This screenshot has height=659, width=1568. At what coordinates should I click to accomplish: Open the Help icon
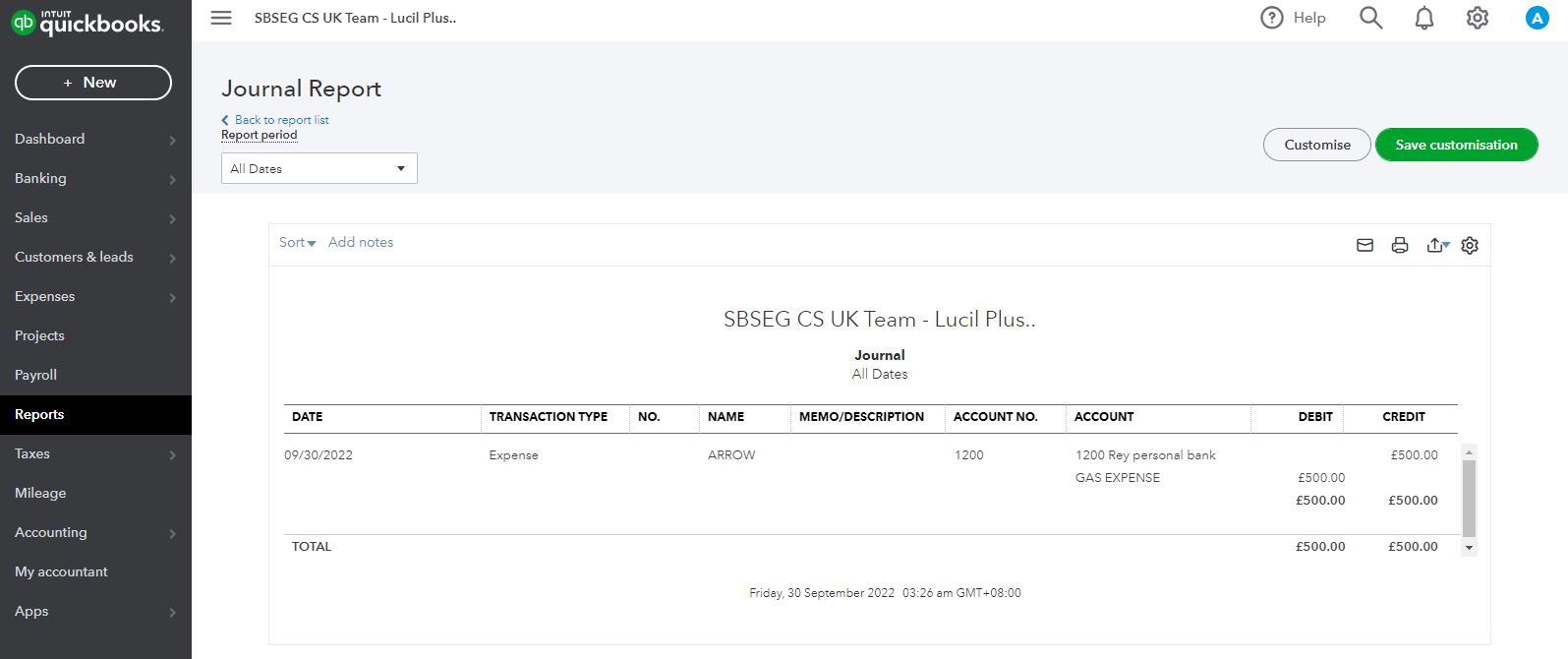click(1272, 18)
